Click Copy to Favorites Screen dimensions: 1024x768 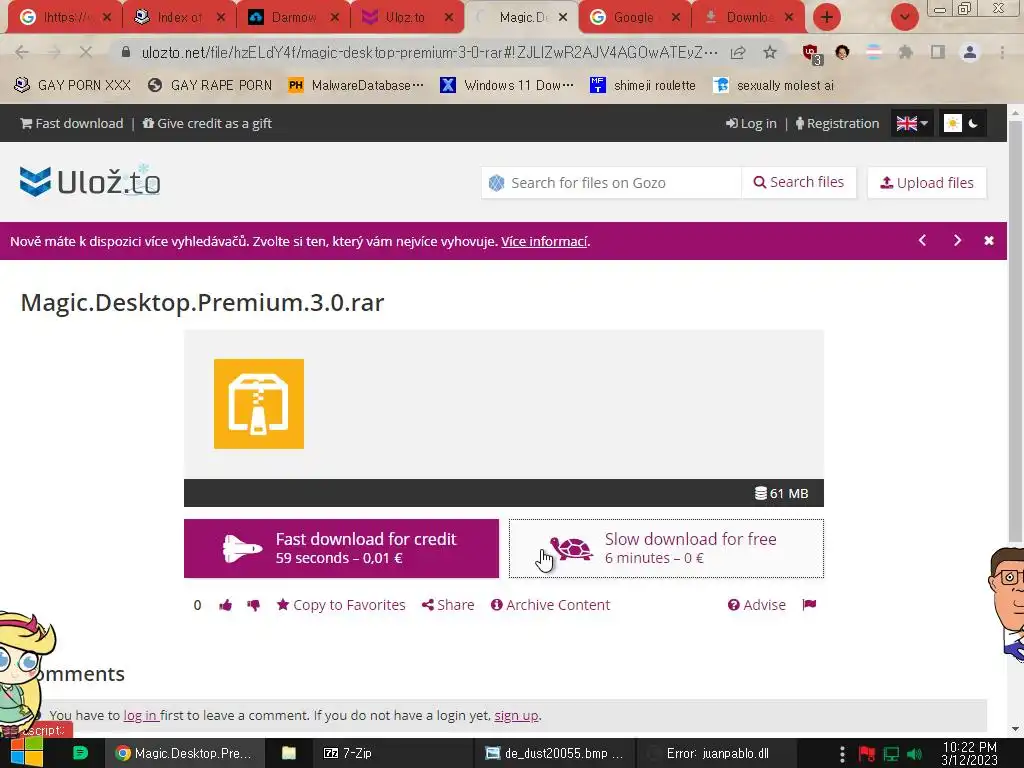[341, 605]
